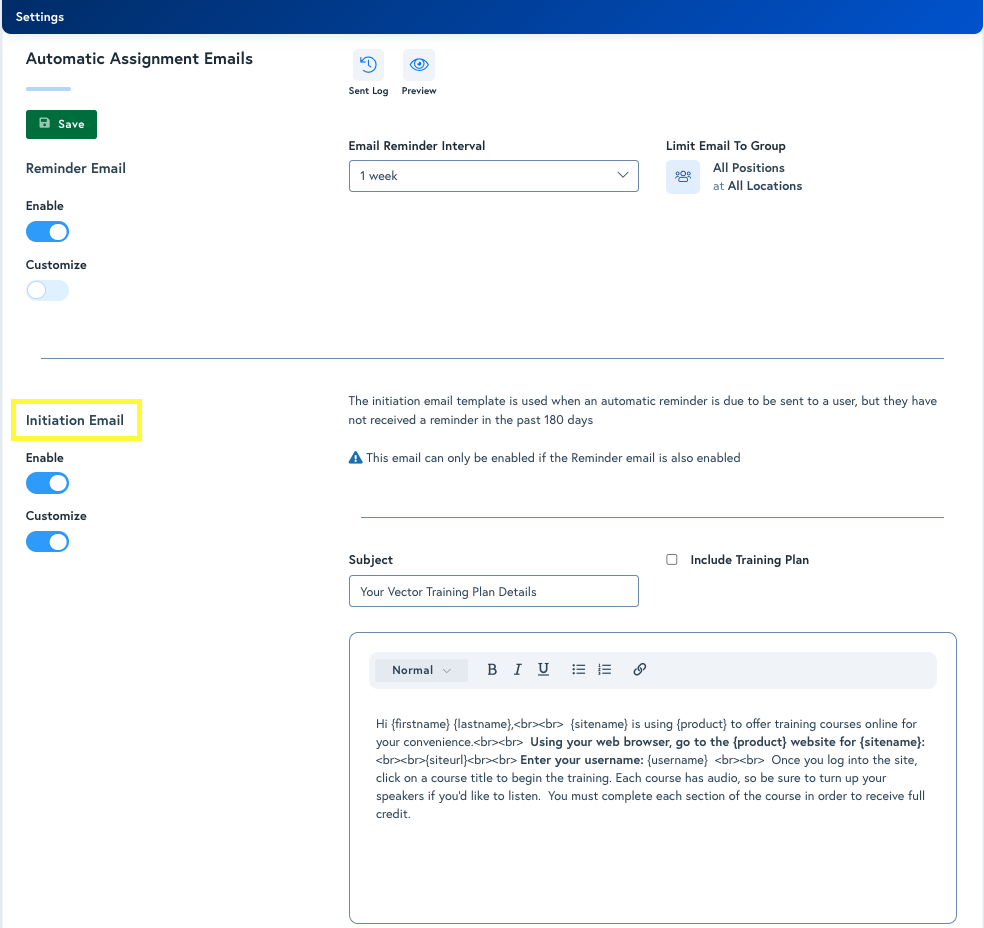
Task: Click the Save button
Action: pyautogui.click(x=61, y=124)
